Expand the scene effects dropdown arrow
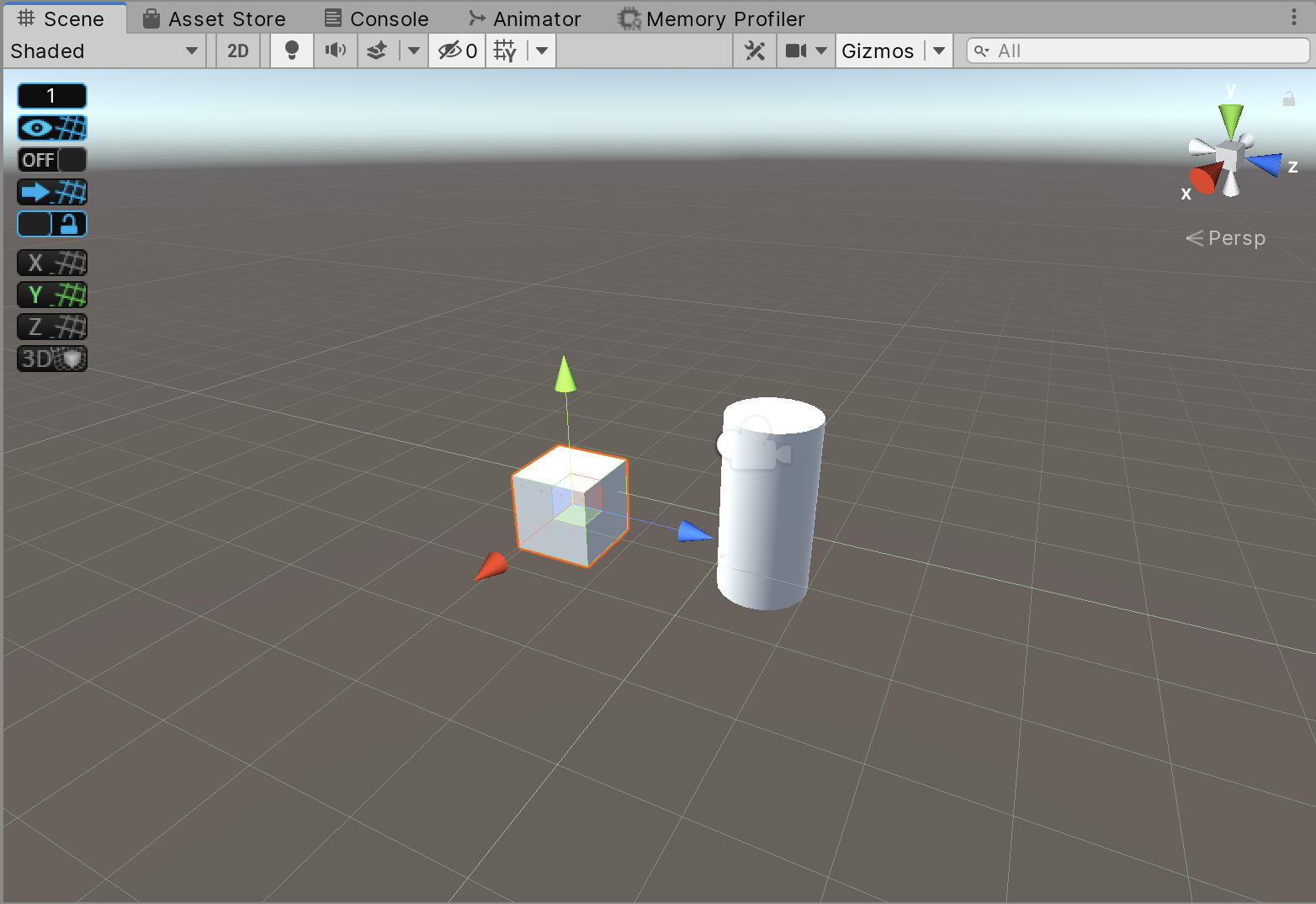This screenshot has width=1316, height=904. [x=413, y=51]
